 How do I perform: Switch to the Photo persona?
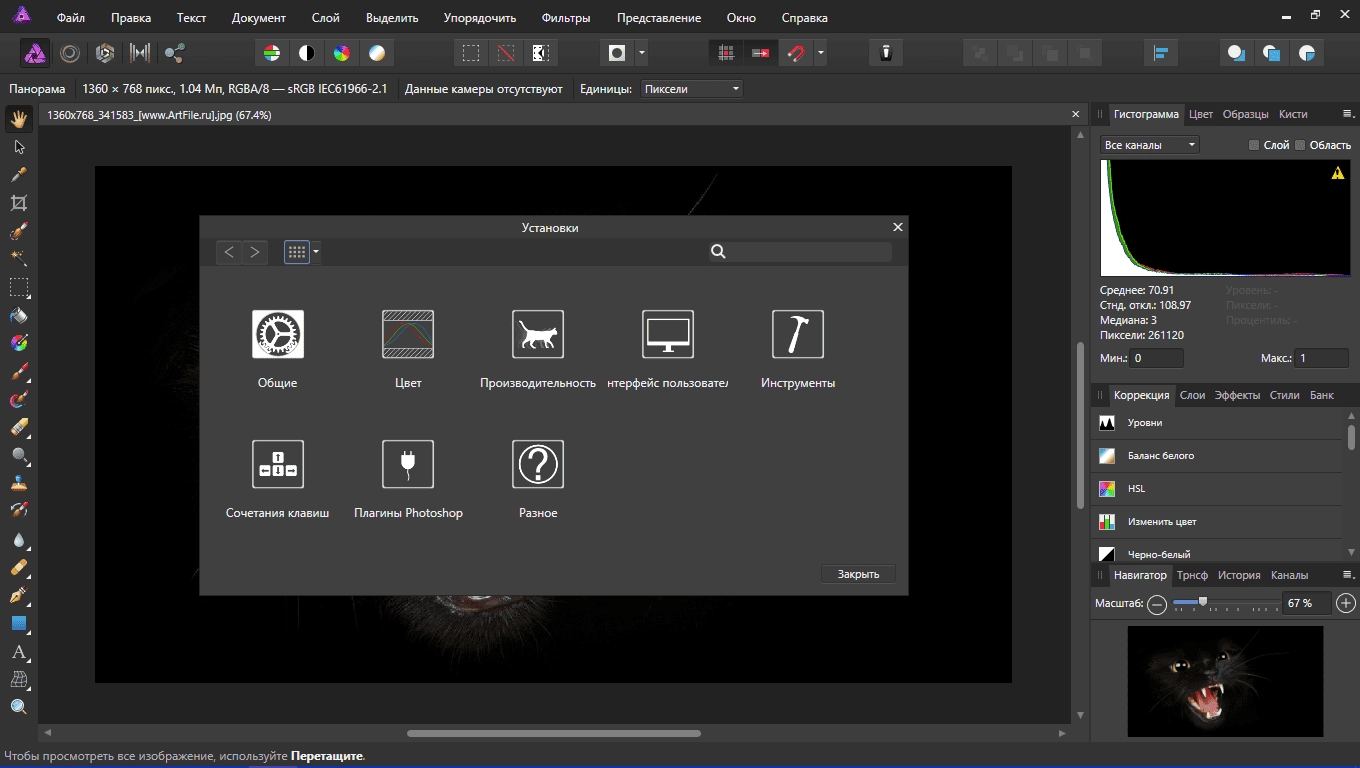(x=36, y=53)
